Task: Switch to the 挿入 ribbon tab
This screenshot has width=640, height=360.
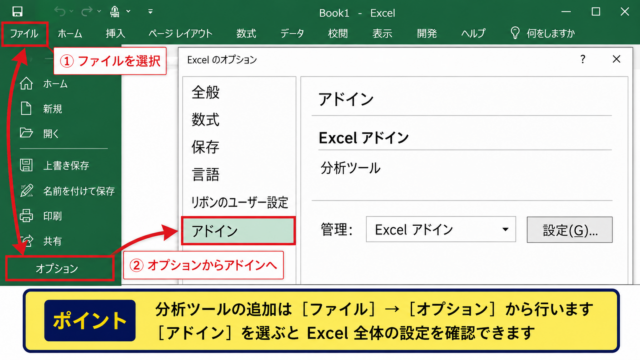Action: pyautogui.click(x=115, y=33)
